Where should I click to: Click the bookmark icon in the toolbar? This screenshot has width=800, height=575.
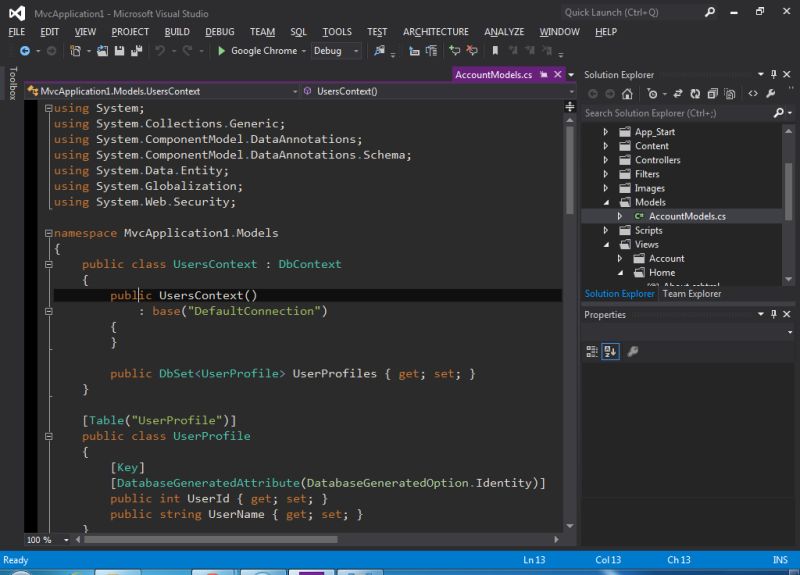[495, 50]
